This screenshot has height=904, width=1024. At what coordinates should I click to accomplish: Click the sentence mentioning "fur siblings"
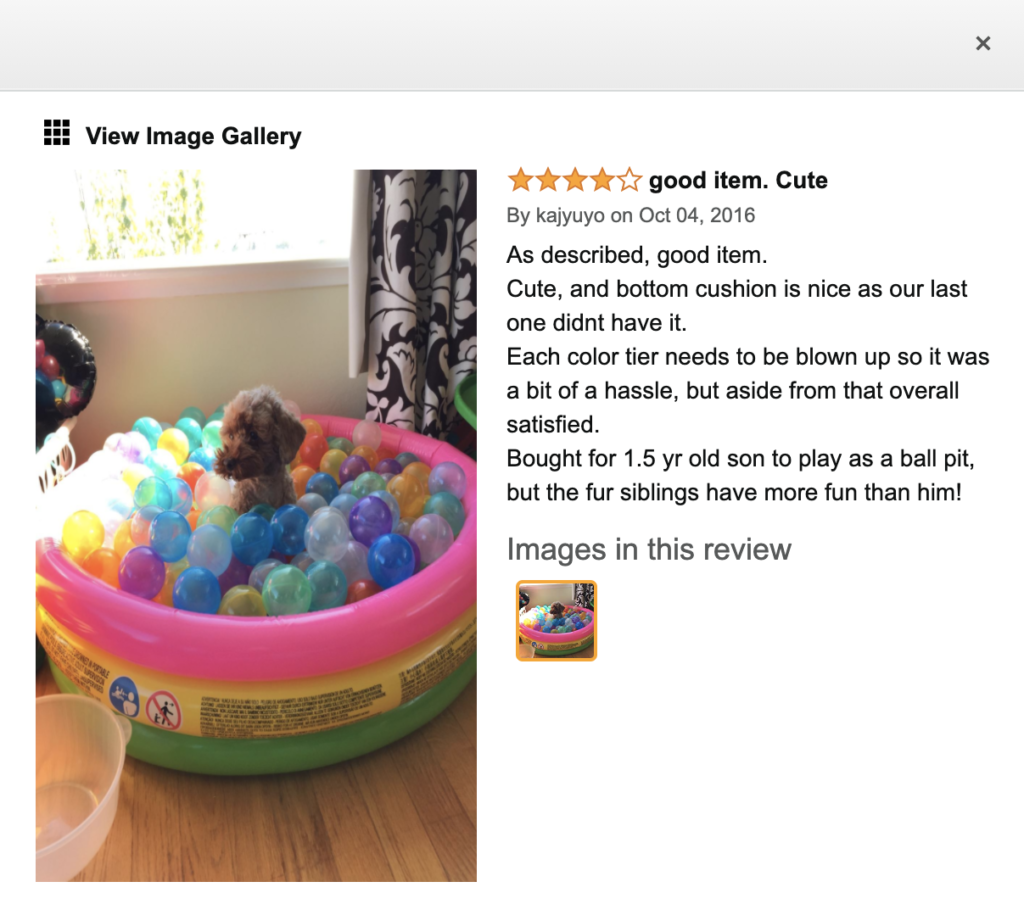[733, 492]
